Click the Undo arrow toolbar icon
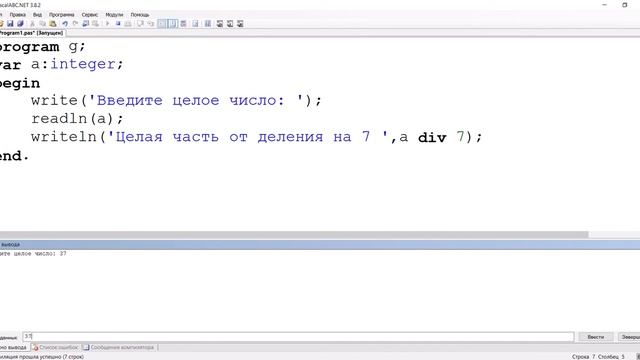Image resolution: width=640 pixels, height=360 pixels. 65,24
